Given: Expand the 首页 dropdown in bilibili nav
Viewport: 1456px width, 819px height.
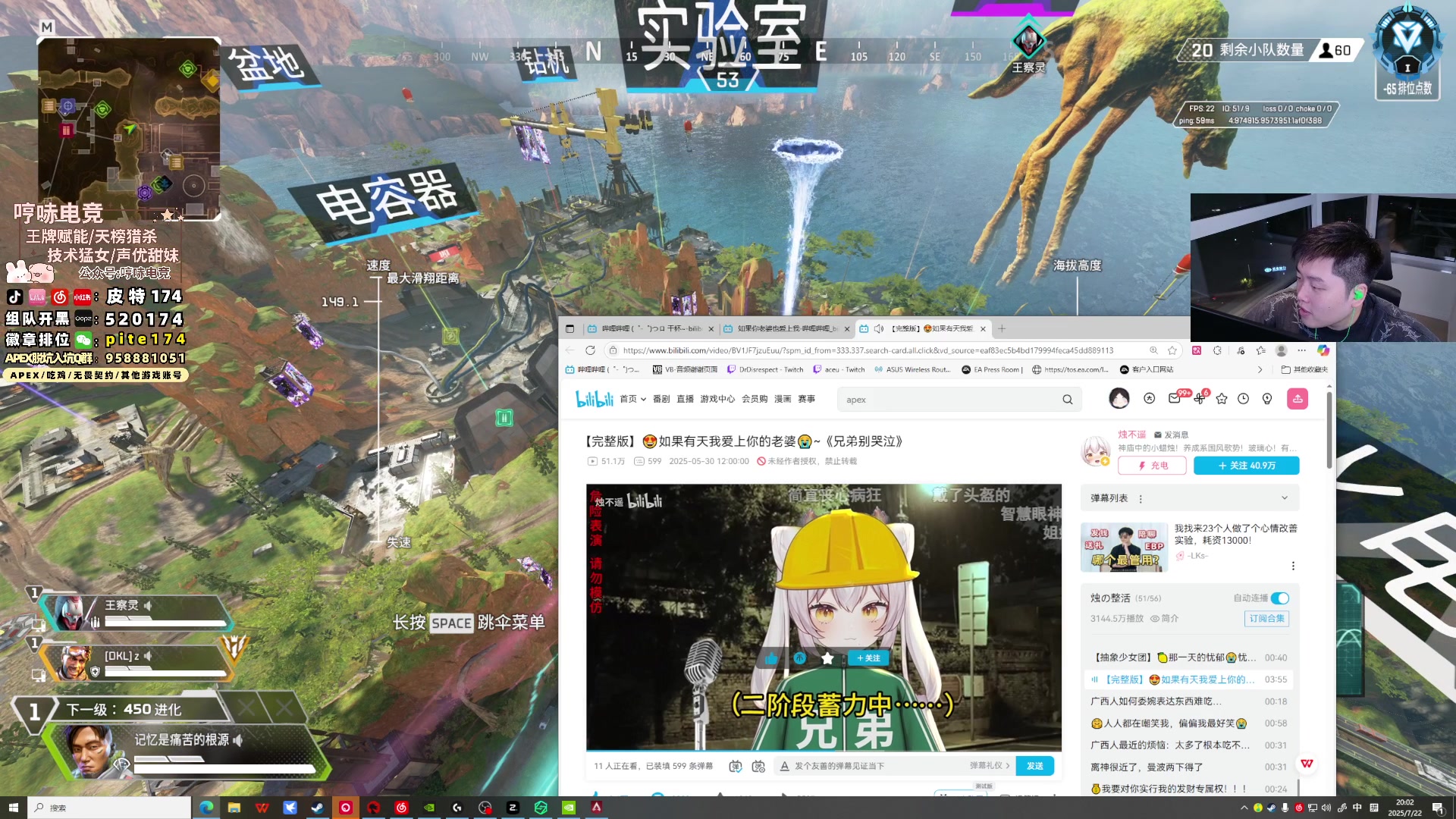Looking at the screenshot, I should tap(643, 399).
